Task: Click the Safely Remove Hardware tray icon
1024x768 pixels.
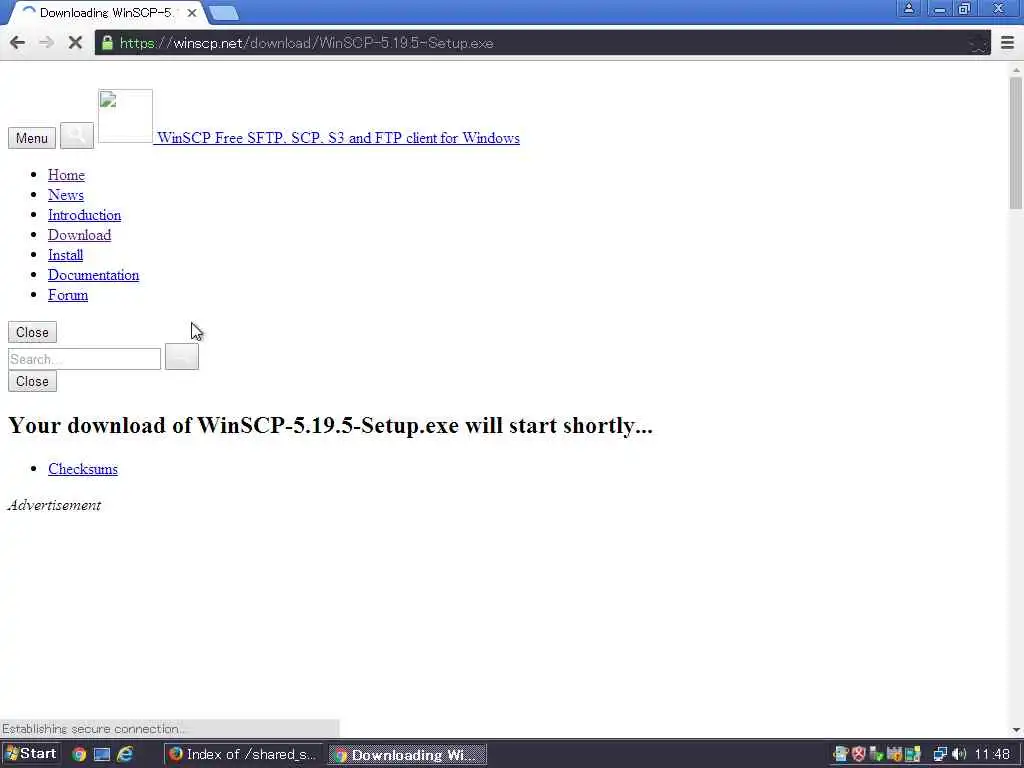Action: click(x=876, y=754)
